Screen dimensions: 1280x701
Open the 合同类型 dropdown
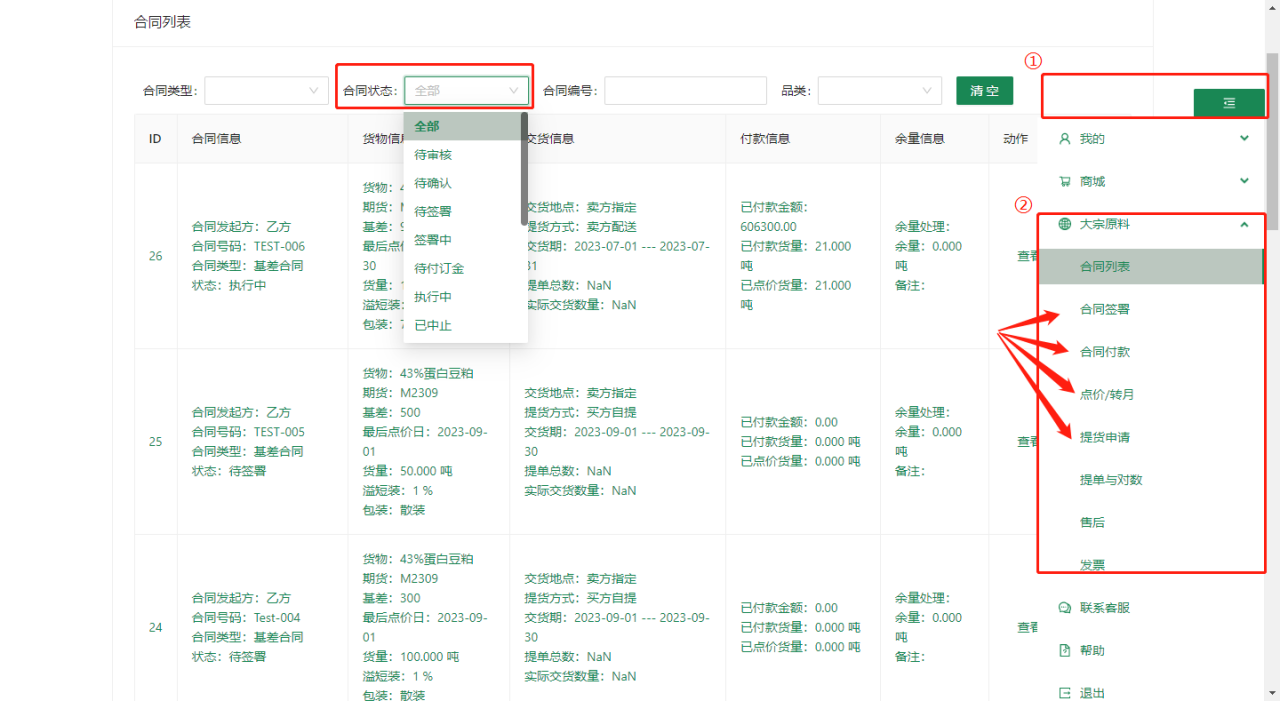267,90
